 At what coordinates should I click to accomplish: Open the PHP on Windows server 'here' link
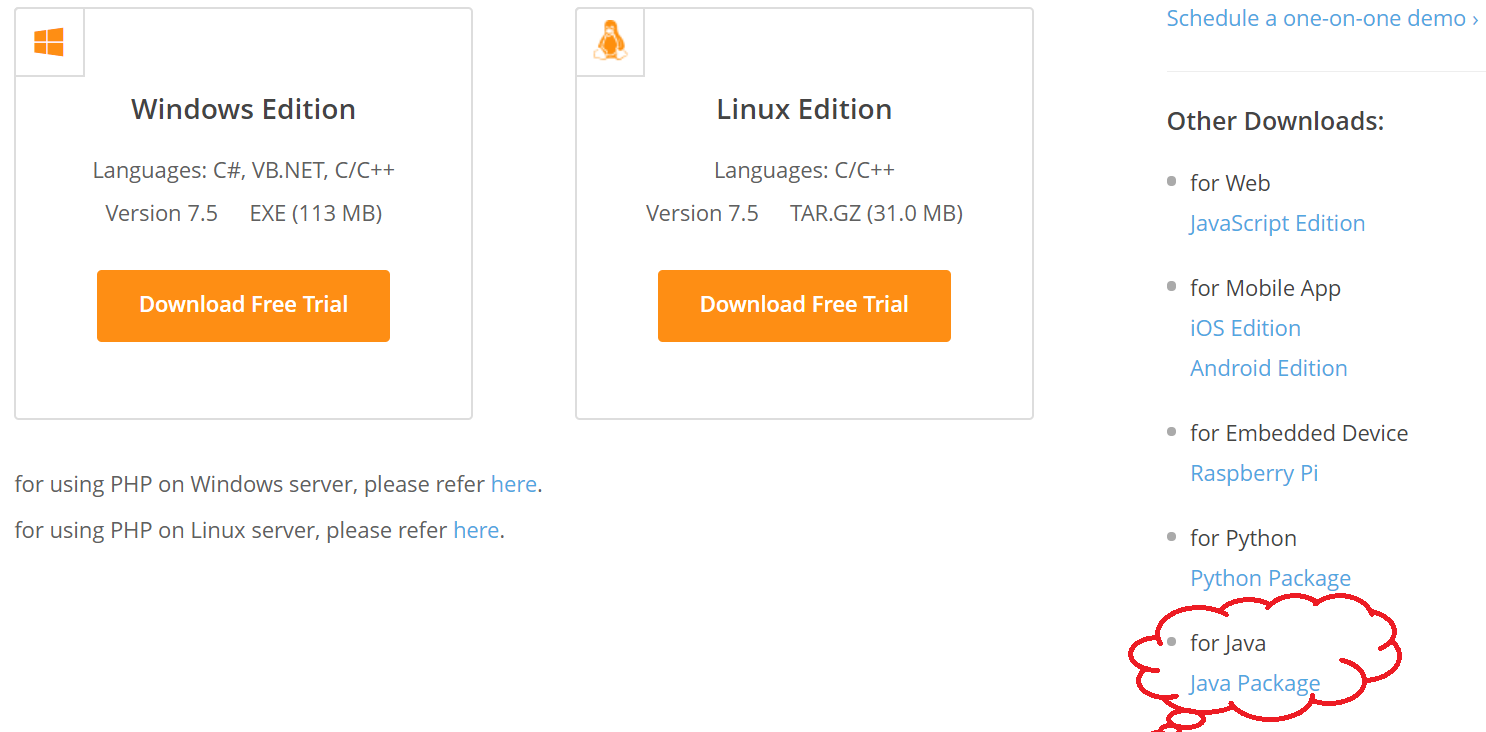pyautogui.click(x=514, y=484)
